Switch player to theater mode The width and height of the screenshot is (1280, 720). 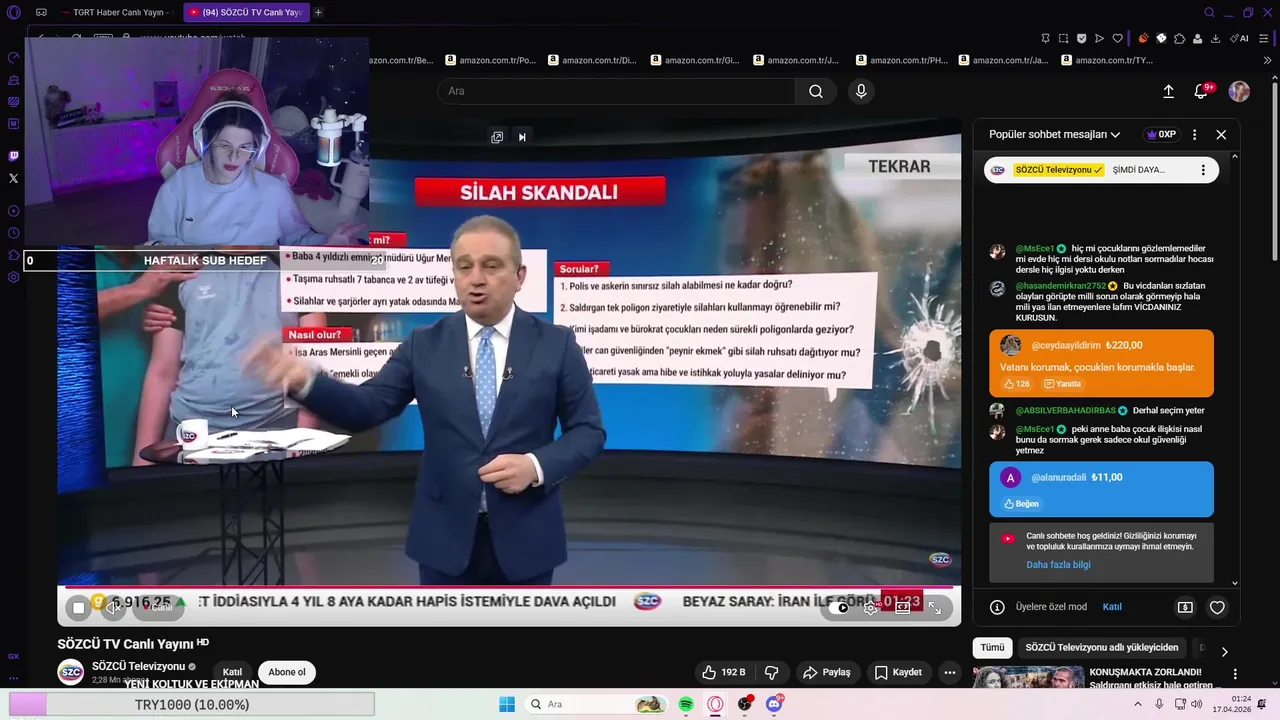pyautogui.click(x=903, y=607)
